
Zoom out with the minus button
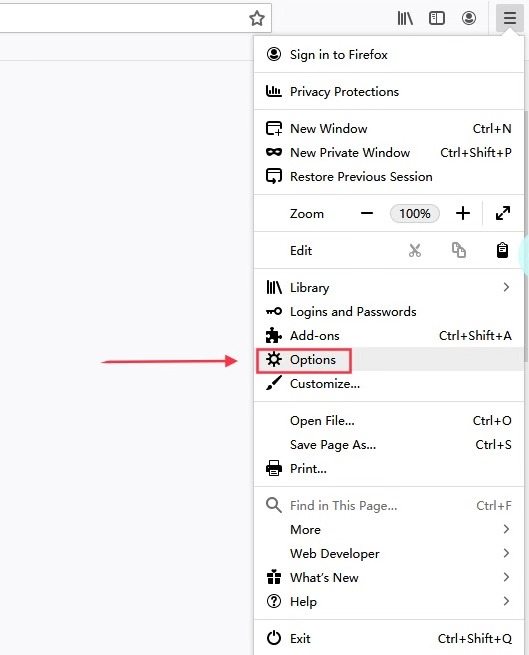[367, 213]
